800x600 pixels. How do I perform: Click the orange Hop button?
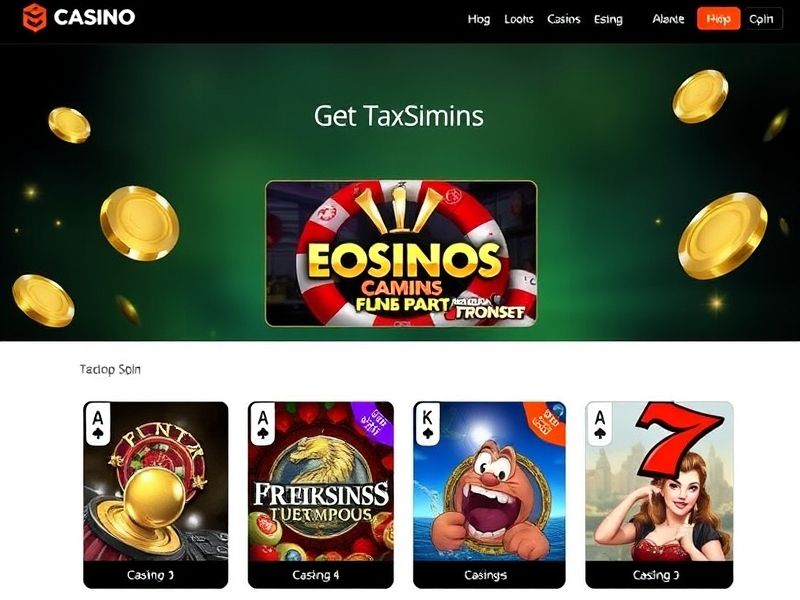tap(718, 19)
